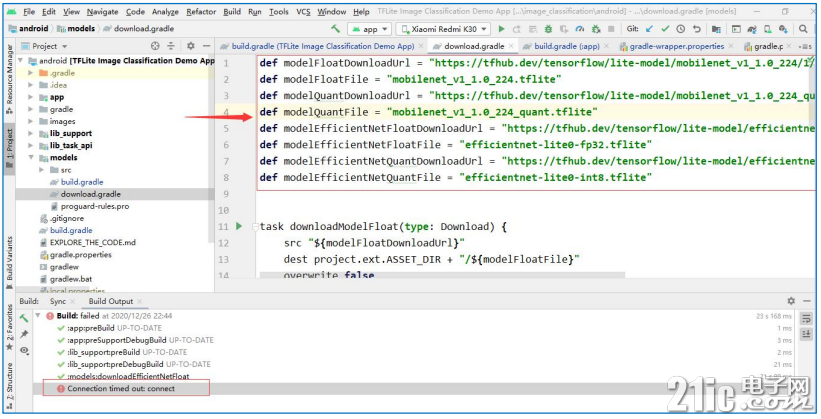Screen dimensions: 821x419
Task: Click Git commit green checkmark
Action: click(x=665, y=29)
